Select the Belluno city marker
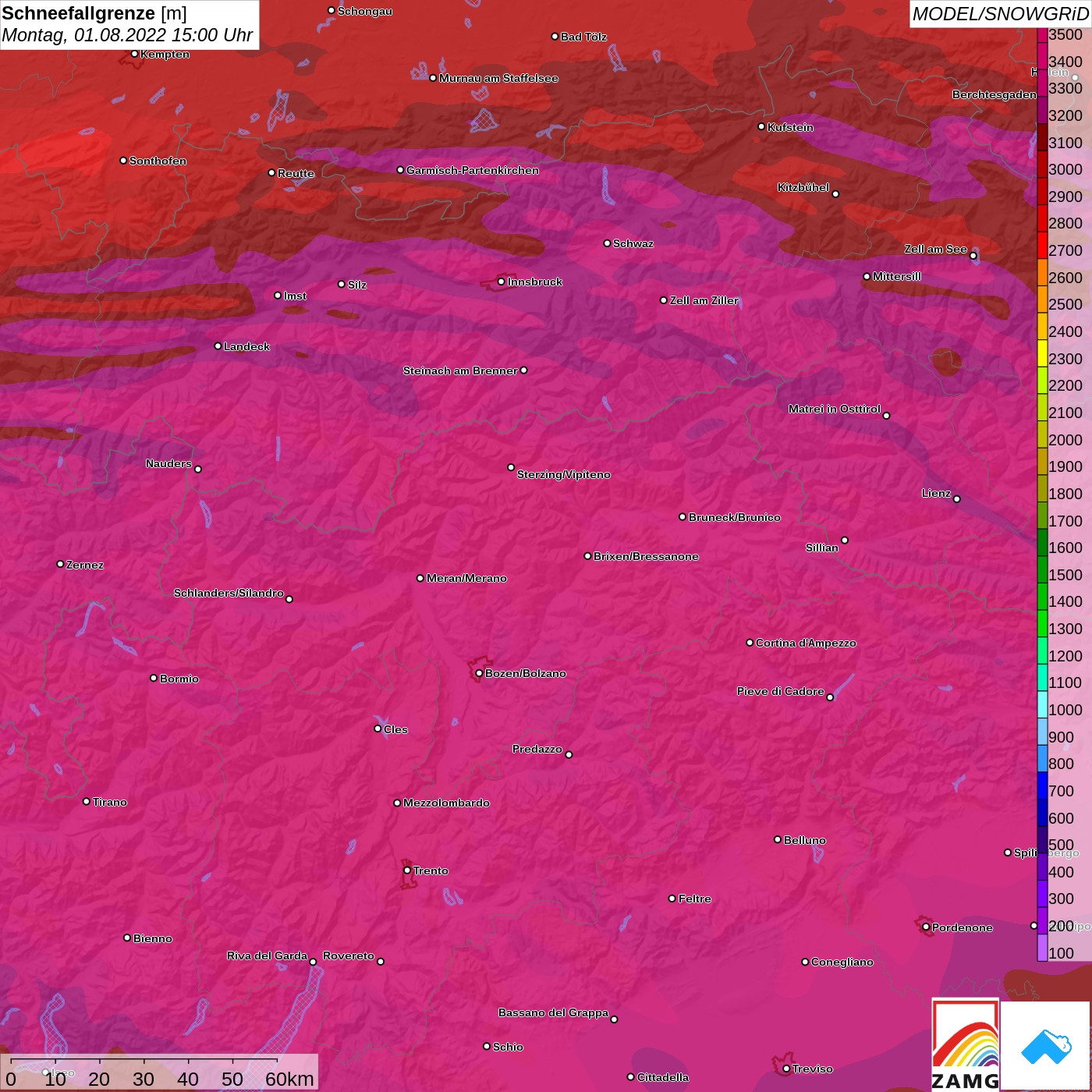Viewport: 1092px width, 1092px height. 778,839
